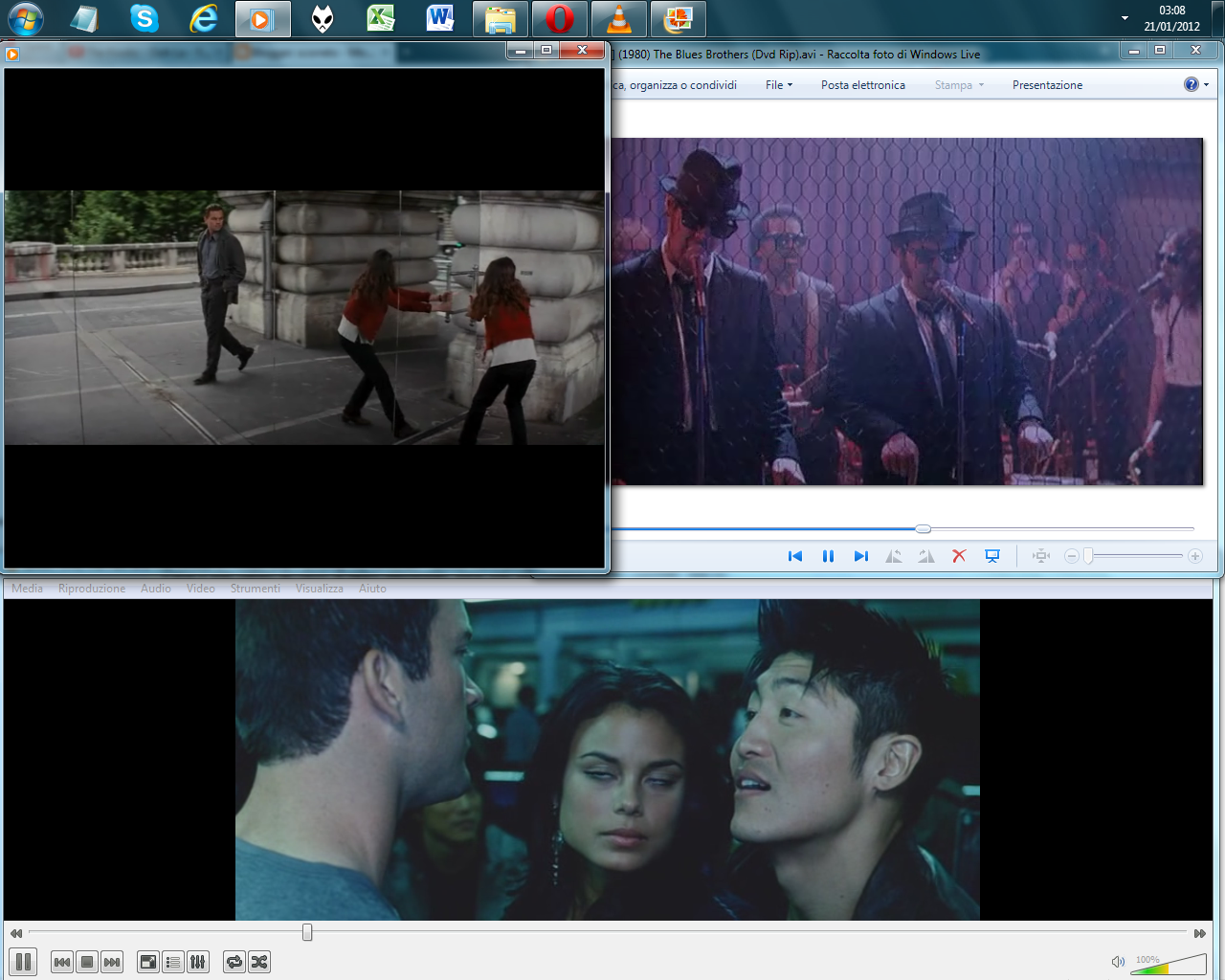Switch to Opera browser on taskbar

pos(560,19)
